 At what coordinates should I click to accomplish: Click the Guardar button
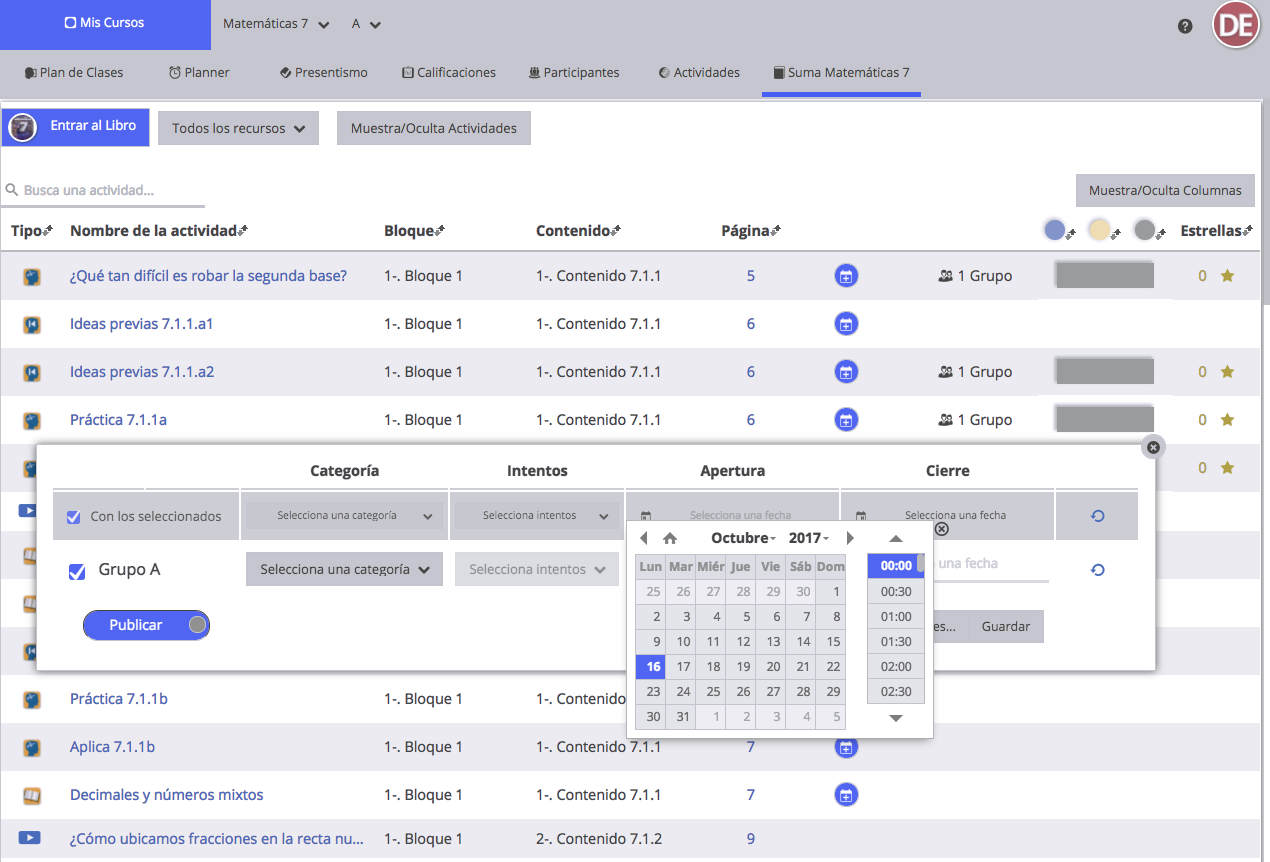pos(1005,626)
